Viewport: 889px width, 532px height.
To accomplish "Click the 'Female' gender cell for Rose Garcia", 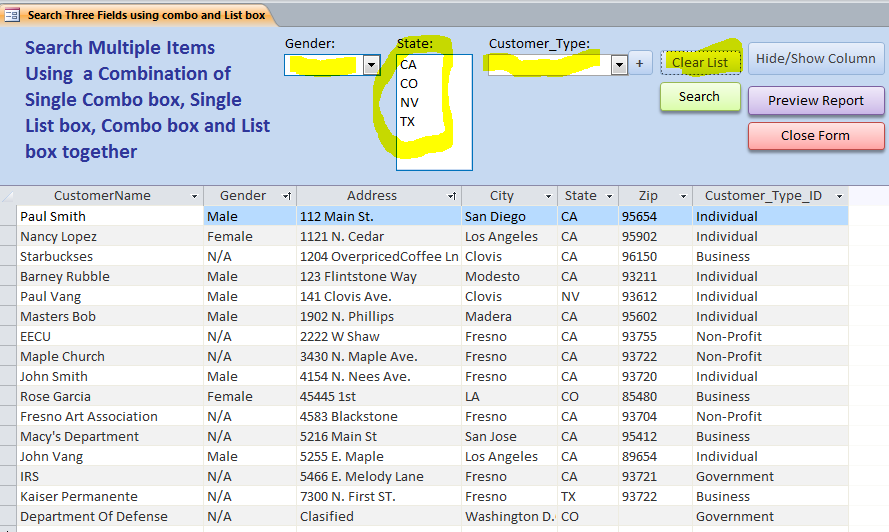I will 250,396.
